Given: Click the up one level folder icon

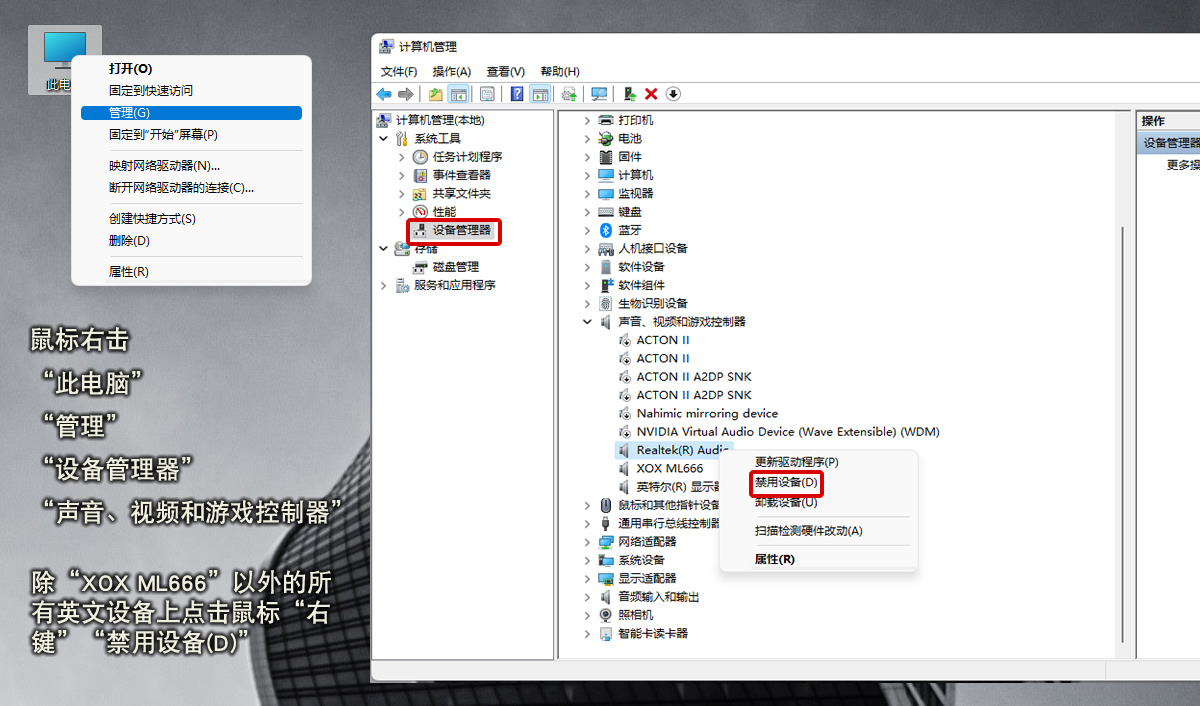Looking at the screenshot, I should pyautogui.click(x=435, y=94).
